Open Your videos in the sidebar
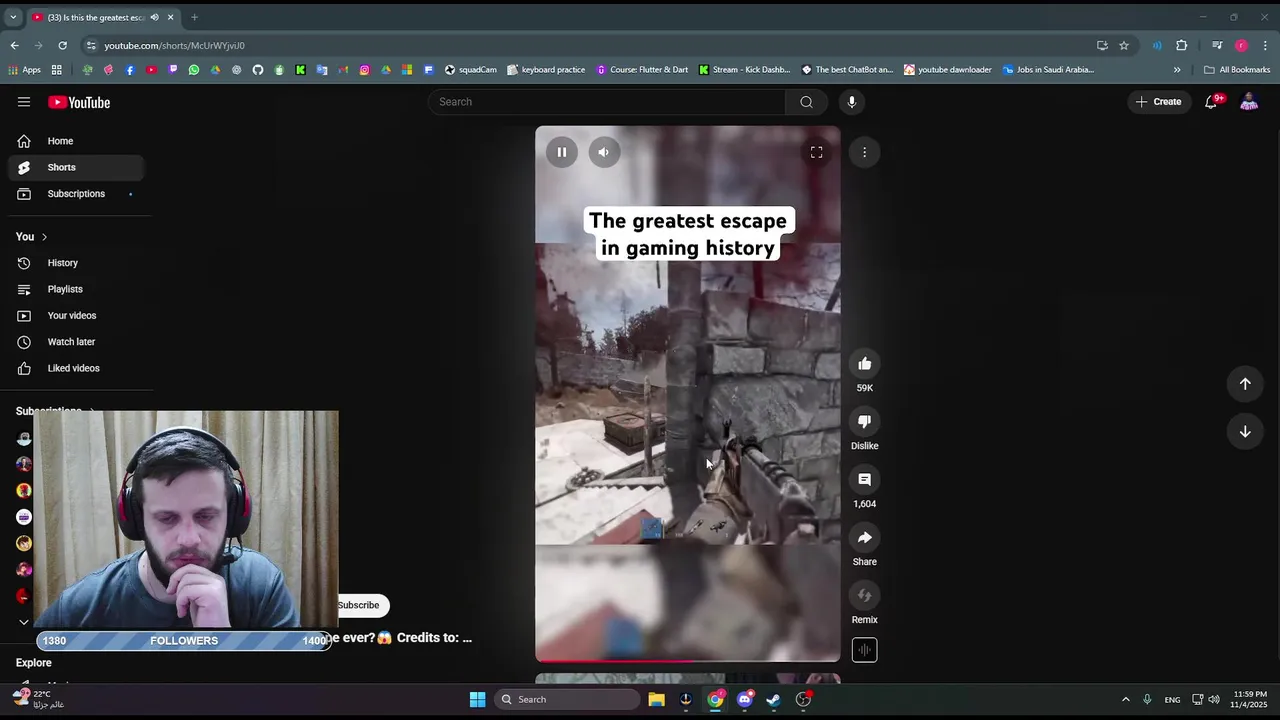This screenshot has height=720, width=1280. point(76,316)
